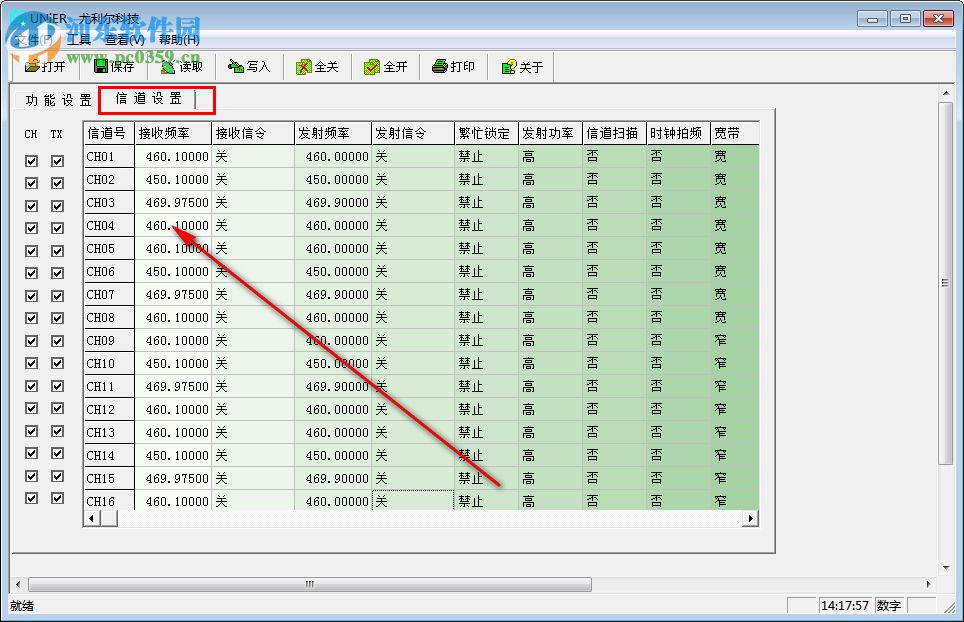Click the time 14:17:57 in status bar

click(x=845, y=605)
